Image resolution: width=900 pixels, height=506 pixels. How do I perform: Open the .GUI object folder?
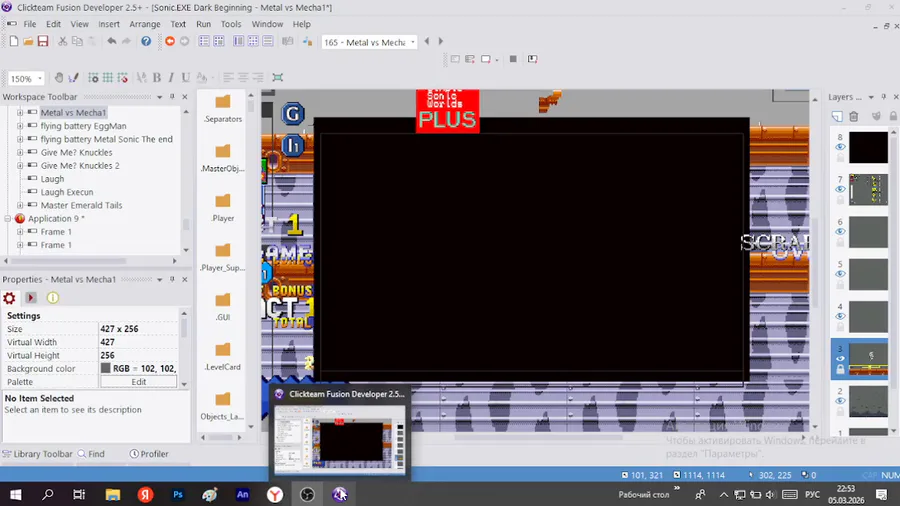click(x=223, y=306)
